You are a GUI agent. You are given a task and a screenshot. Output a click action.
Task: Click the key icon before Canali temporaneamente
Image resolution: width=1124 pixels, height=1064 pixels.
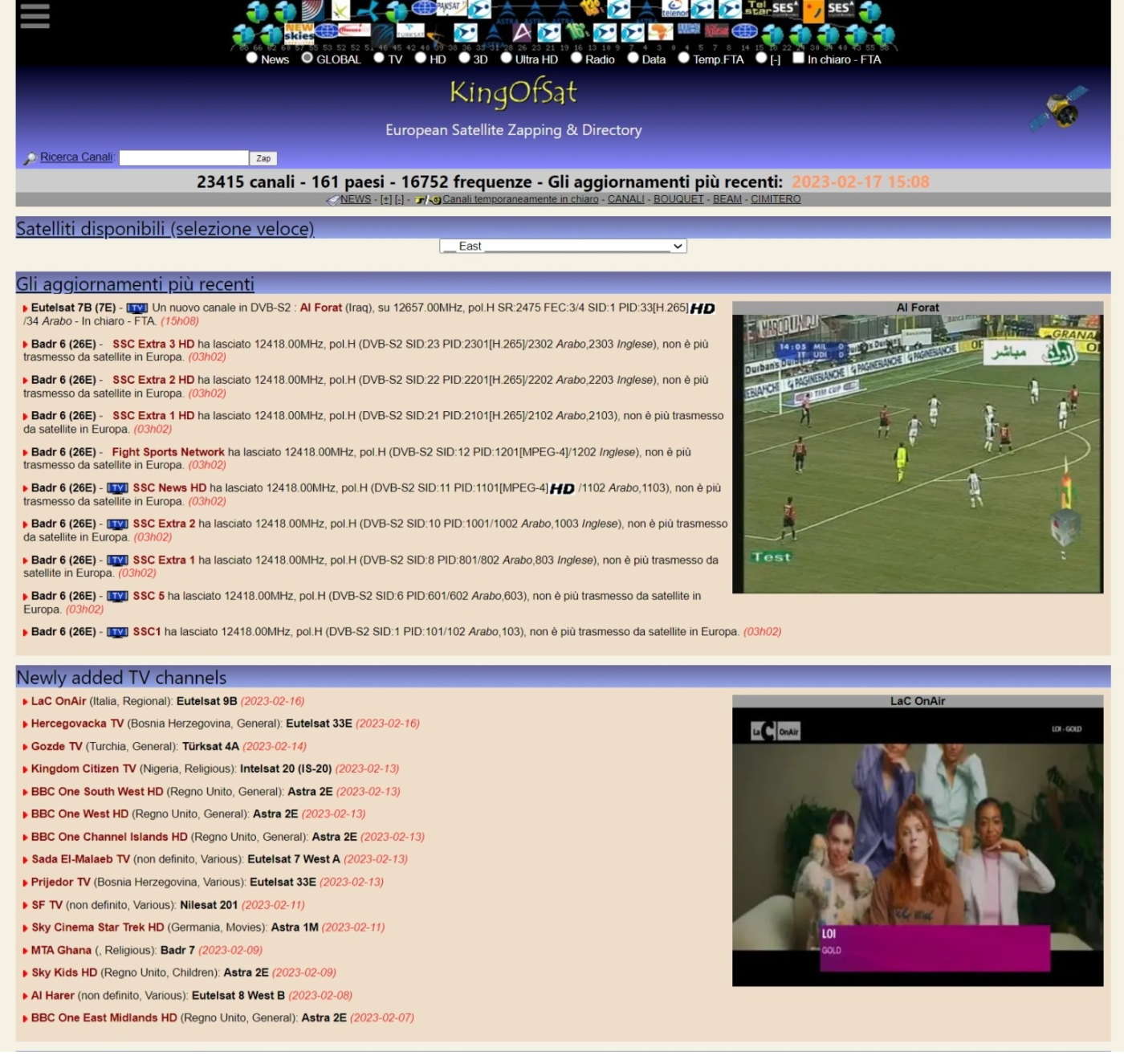tap(428, 200)
